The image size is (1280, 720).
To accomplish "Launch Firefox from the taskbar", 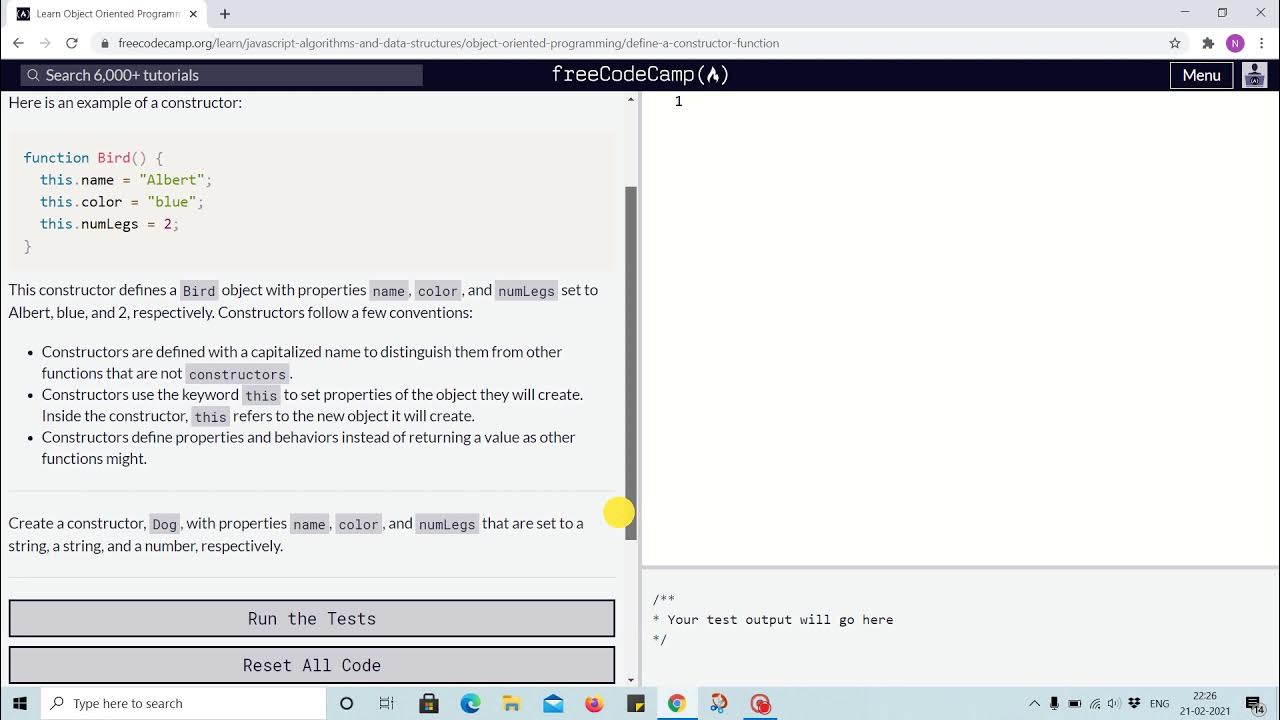I will pos(594,703).
